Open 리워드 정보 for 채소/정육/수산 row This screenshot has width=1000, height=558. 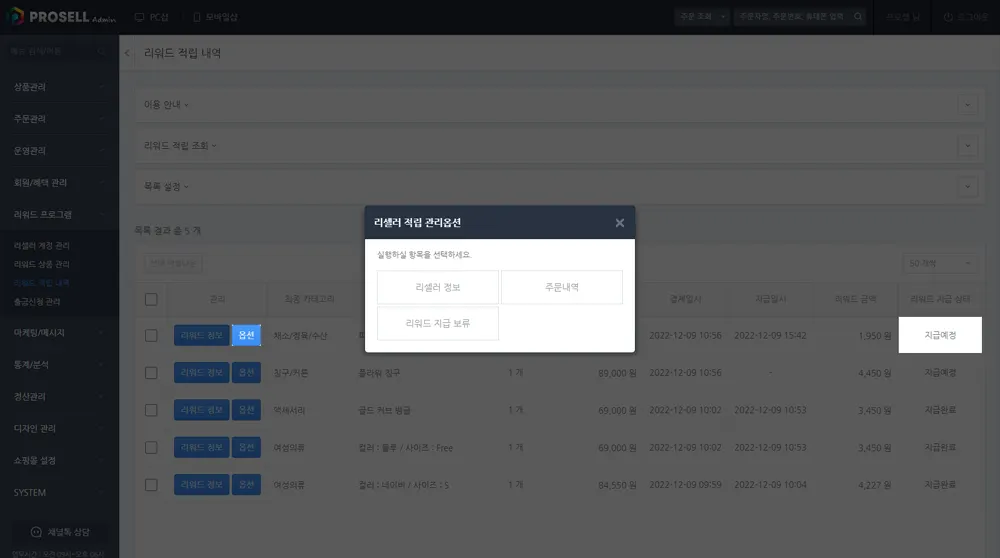point(202,335)
